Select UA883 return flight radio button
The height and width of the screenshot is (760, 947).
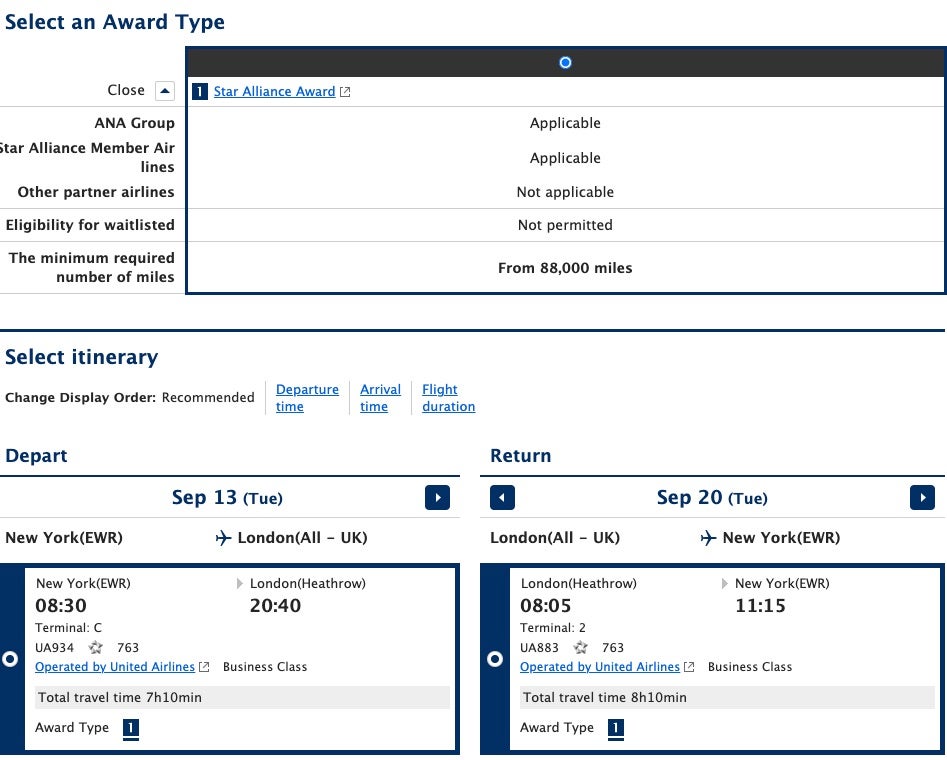pos(495,659)
